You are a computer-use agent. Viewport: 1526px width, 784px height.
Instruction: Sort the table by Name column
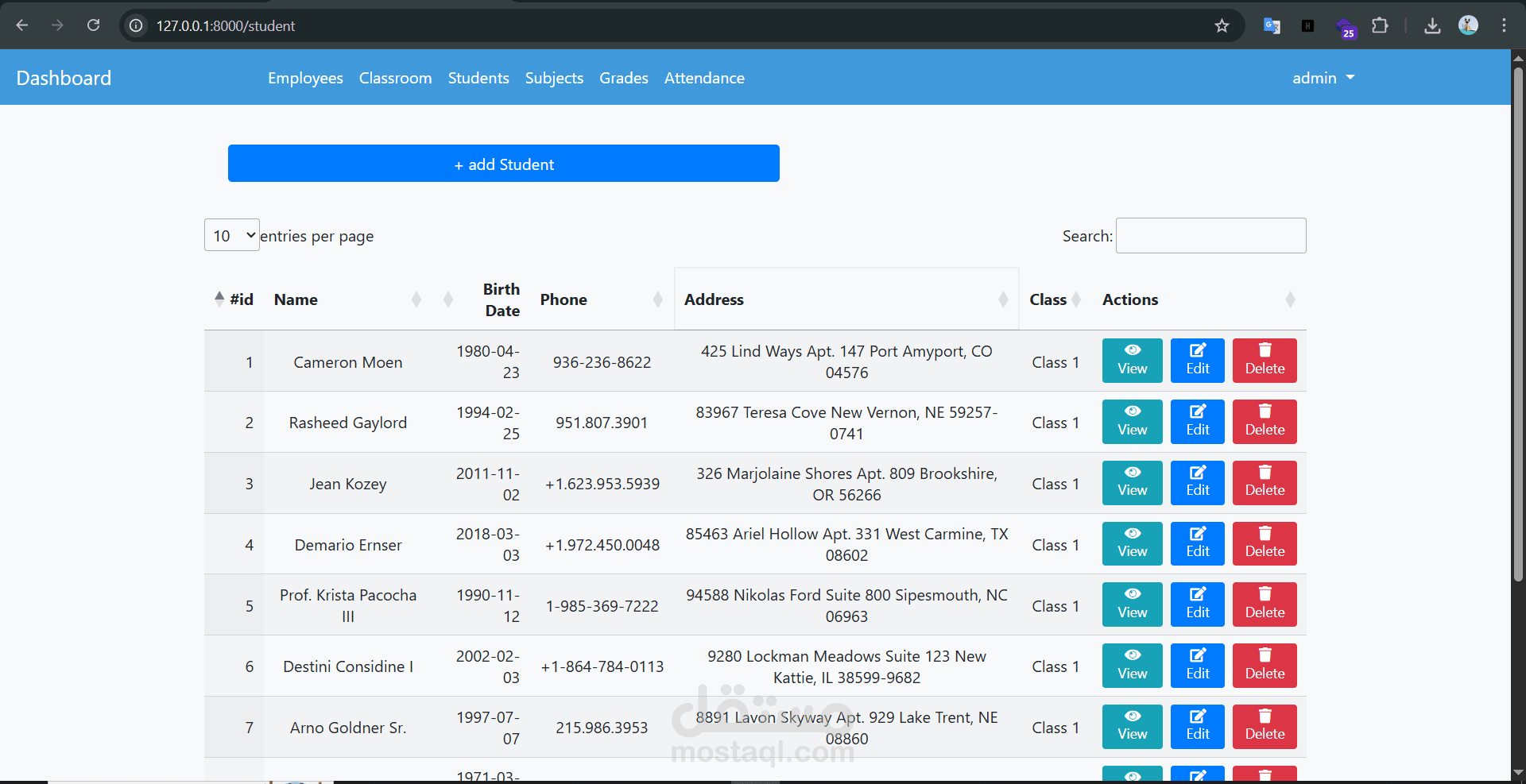point(347,299)
